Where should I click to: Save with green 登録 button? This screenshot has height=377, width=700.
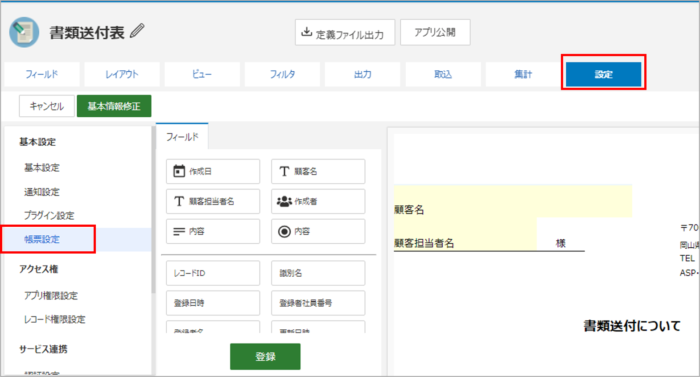point(265,356)
